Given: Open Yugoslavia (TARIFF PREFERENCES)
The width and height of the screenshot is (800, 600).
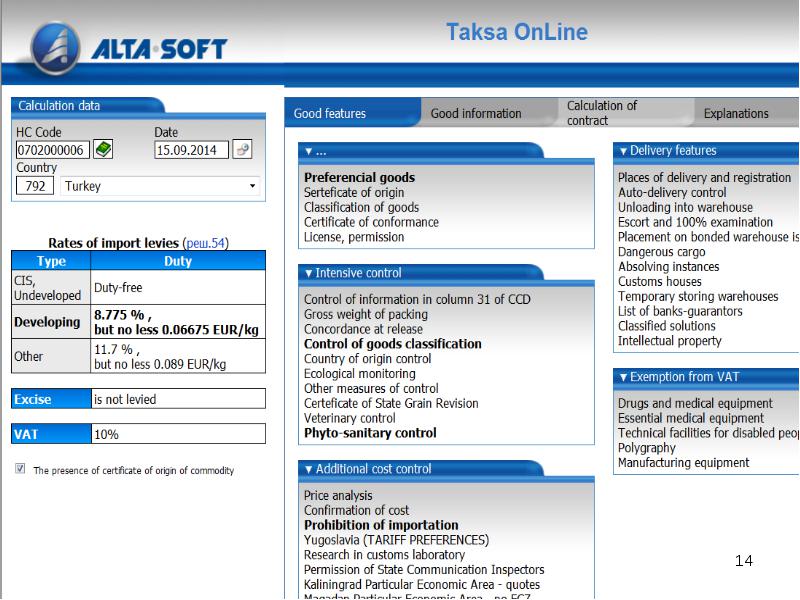Looking at the screenshot, I should click(x=396, y=540).
